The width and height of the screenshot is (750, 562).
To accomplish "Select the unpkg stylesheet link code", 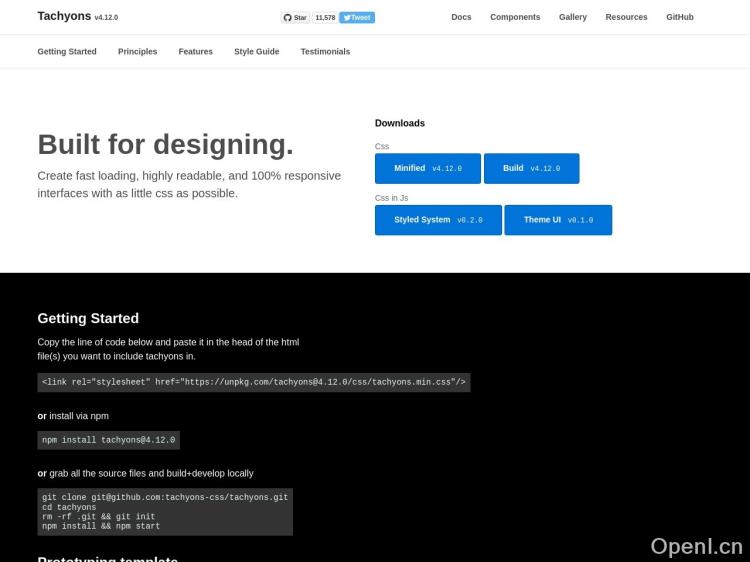I will point(254,382).
